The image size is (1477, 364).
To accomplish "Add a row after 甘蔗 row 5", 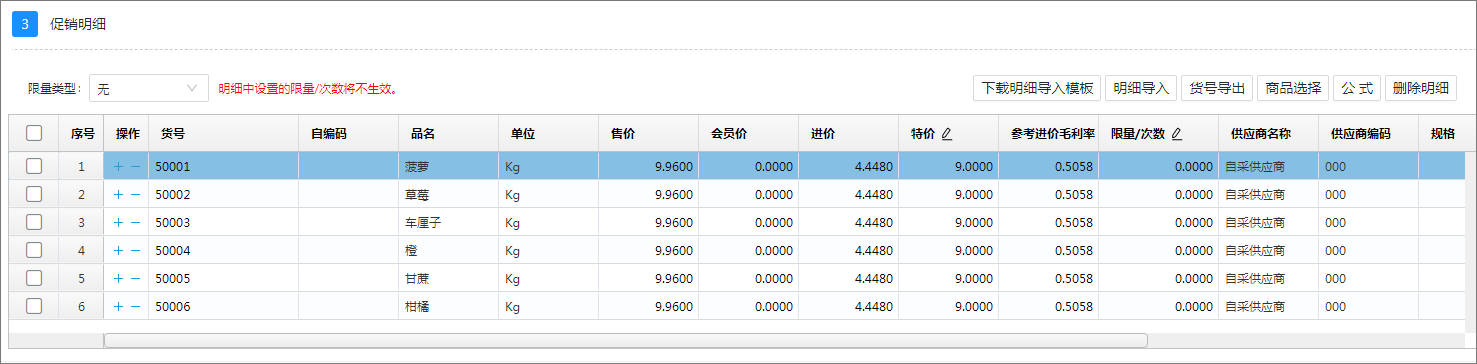I will click(x=118, y=279).
